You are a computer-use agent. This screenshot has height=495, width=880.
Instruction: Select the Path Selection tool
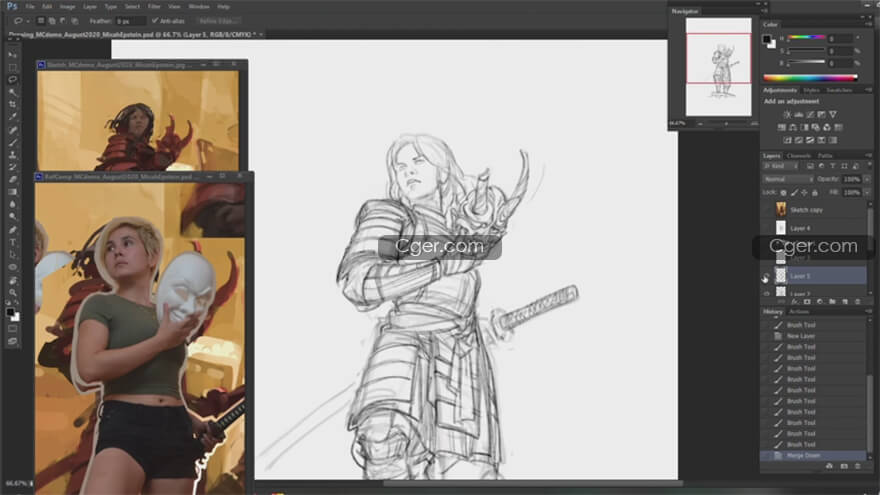click(12, 254)
